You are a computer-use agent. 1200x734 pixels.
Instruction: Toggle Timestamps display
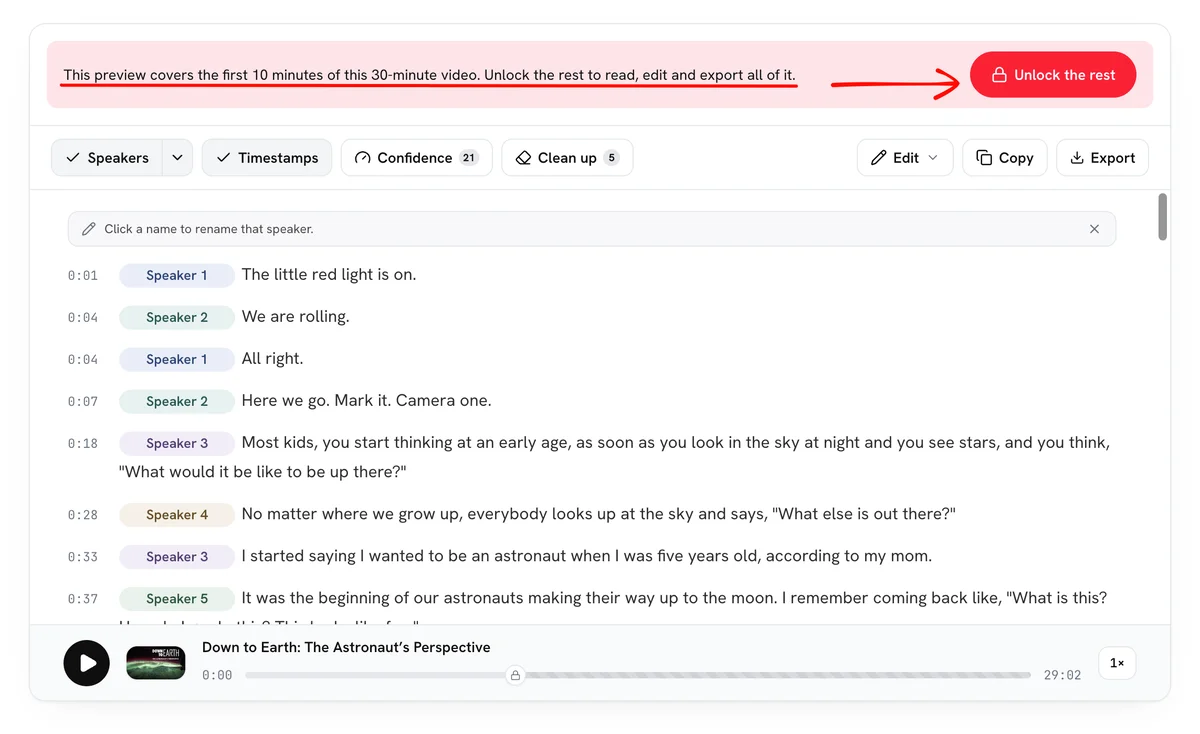(x=267, y=158)
